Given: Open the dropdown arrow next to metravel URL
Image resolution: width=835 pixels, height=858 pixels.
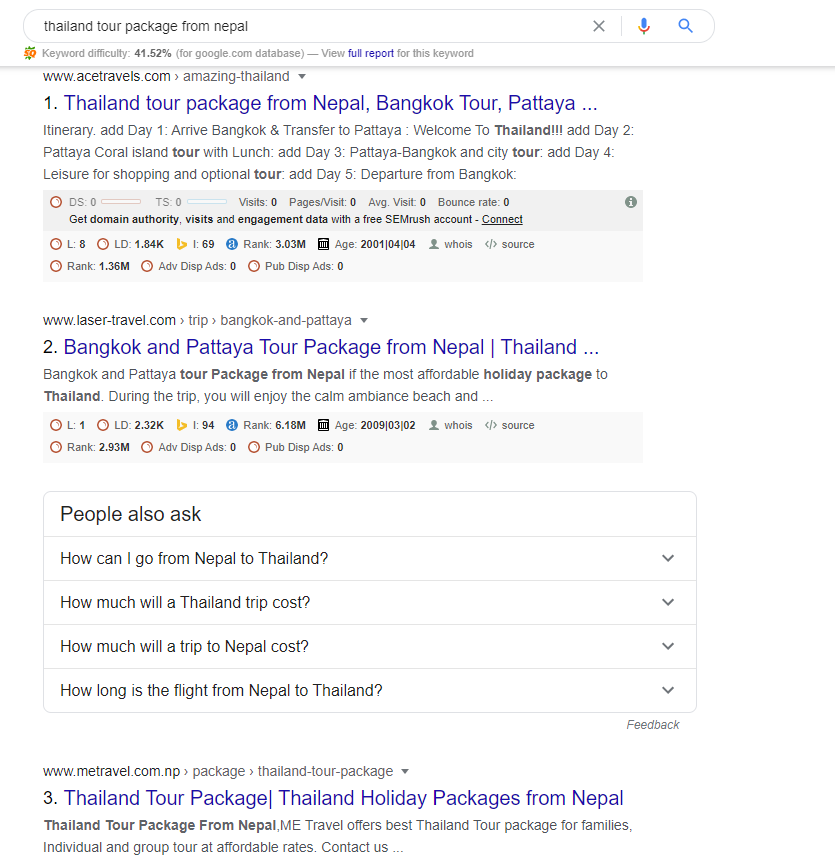Looking at the screenshot, I should pyautogui.click(x=405, y=771).
